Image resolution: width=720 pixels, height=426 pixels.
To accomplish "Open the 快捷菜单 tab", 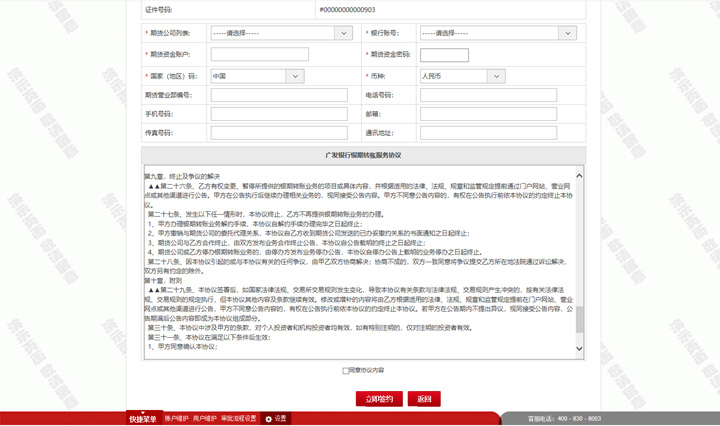I will click(143, 419).
